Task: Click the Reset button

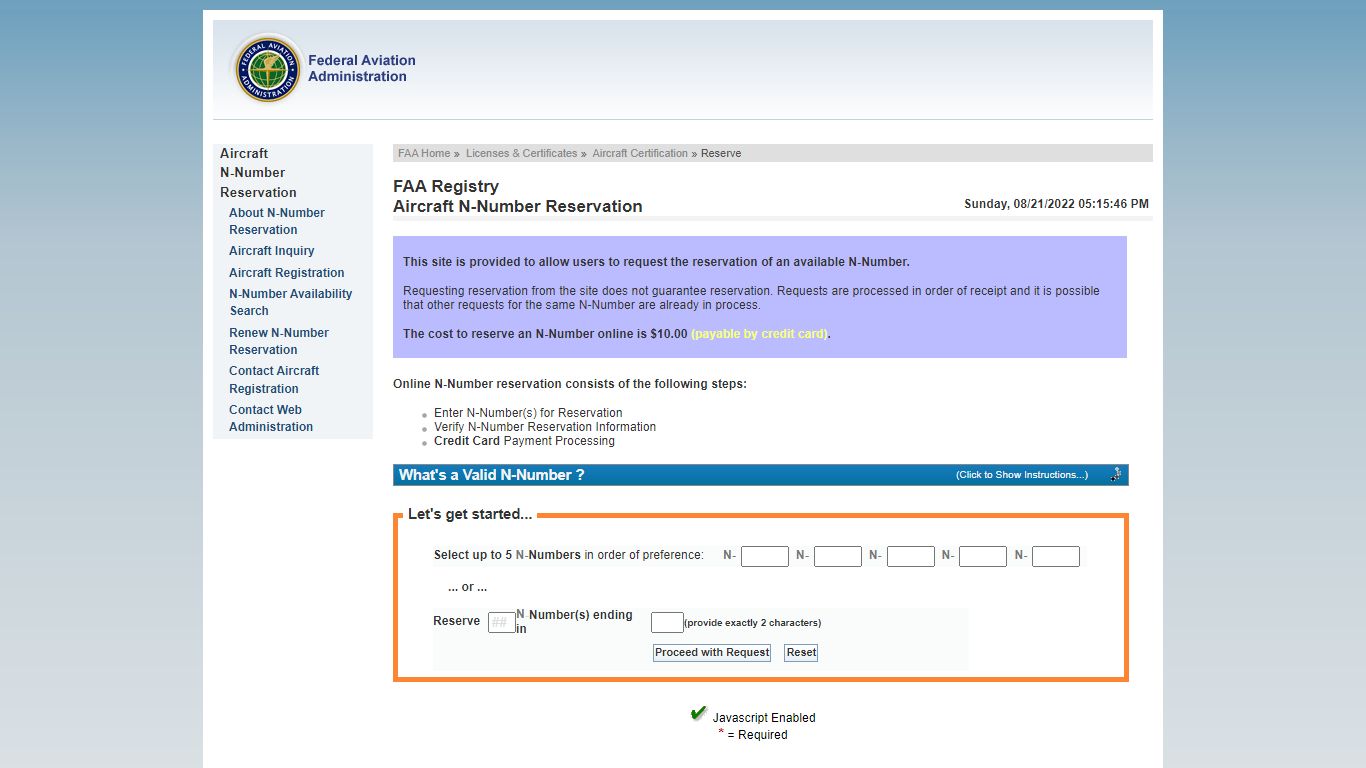Action: coord(801,652)
